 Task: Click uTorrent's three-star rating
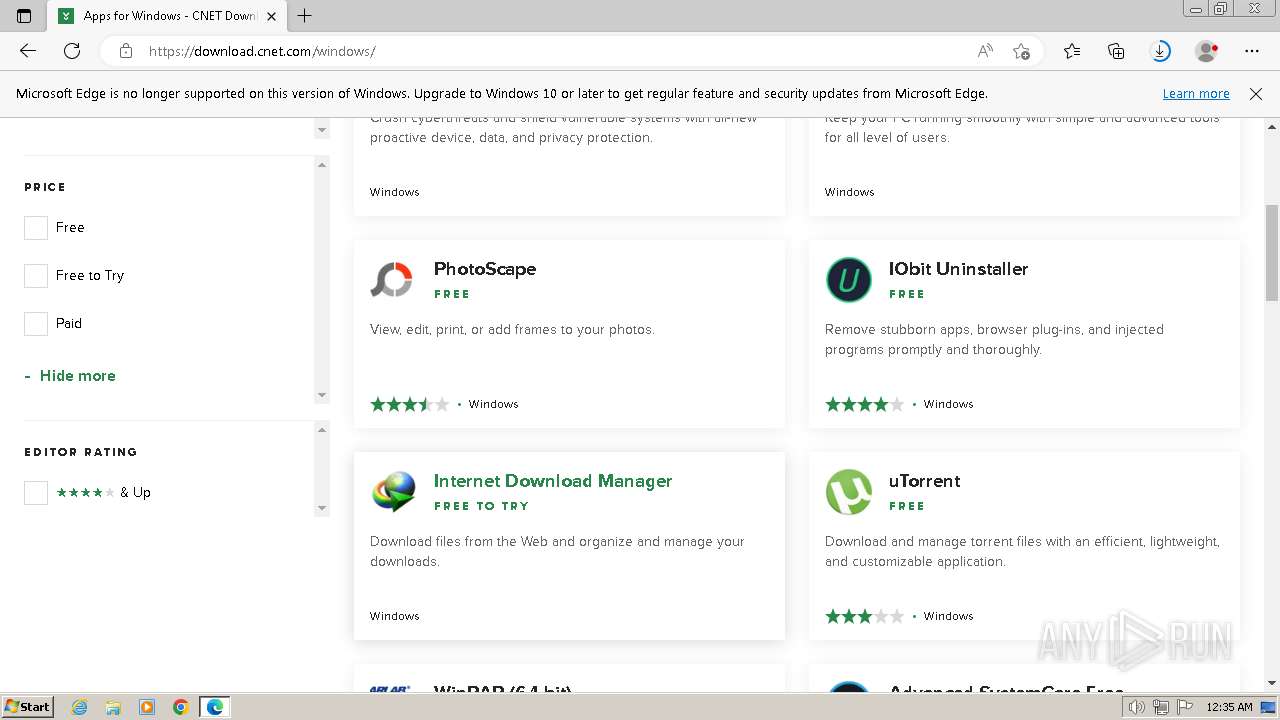point(865,616)
